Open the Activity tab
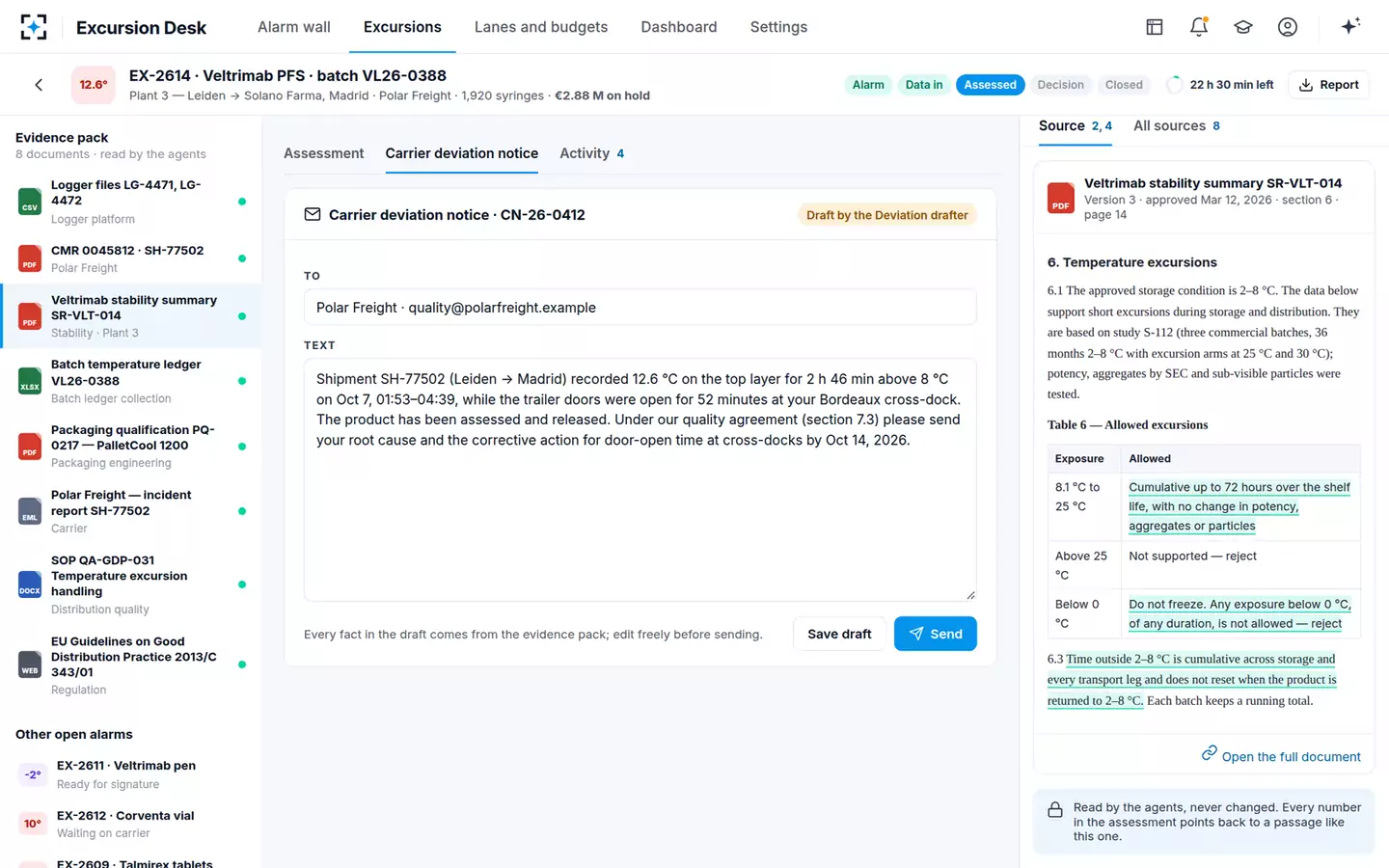Image resolution: width=1389 pixels, height=868 pixels. pos(592,153)
